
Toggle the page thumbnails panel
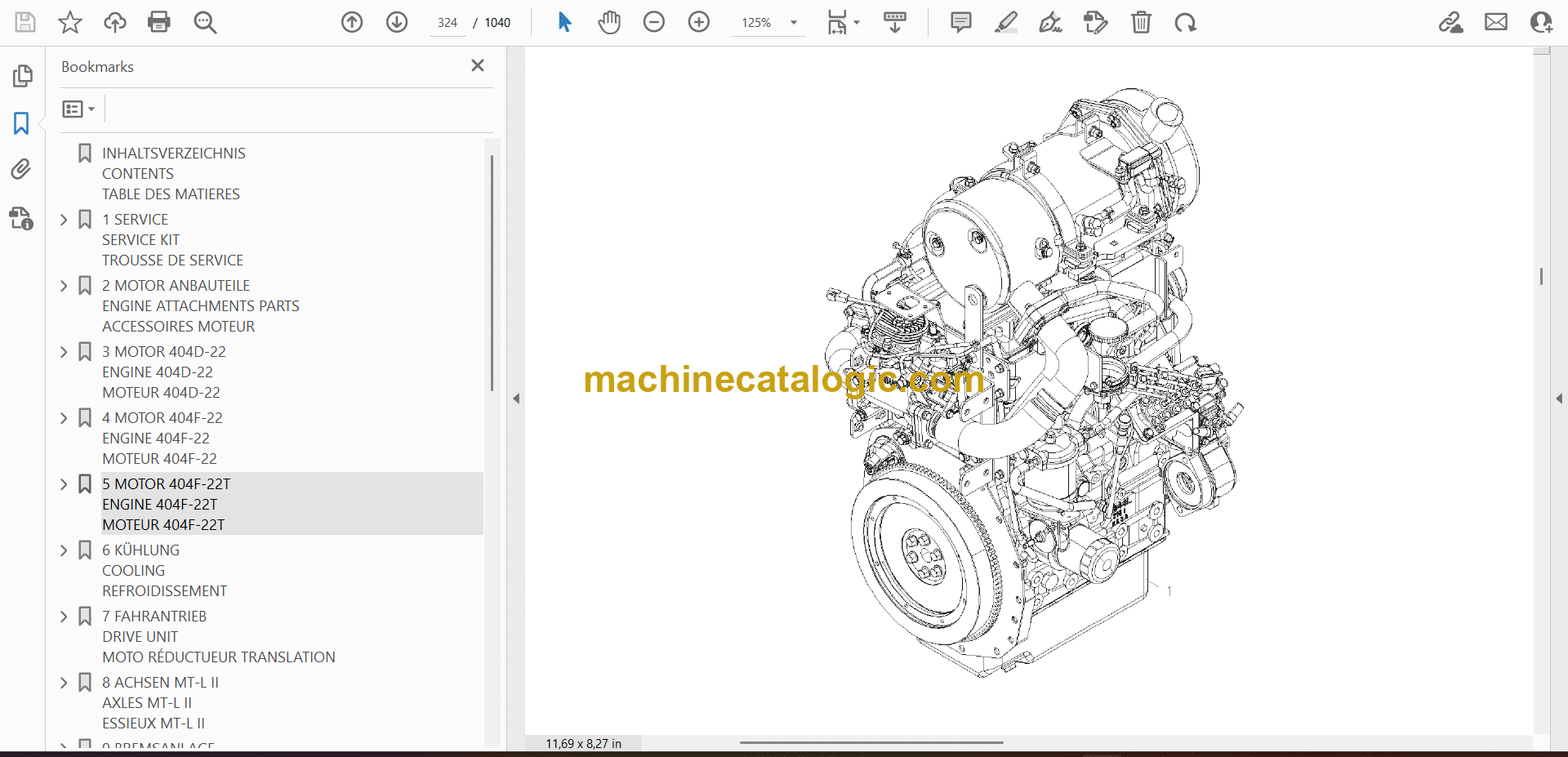coord(22,76)
